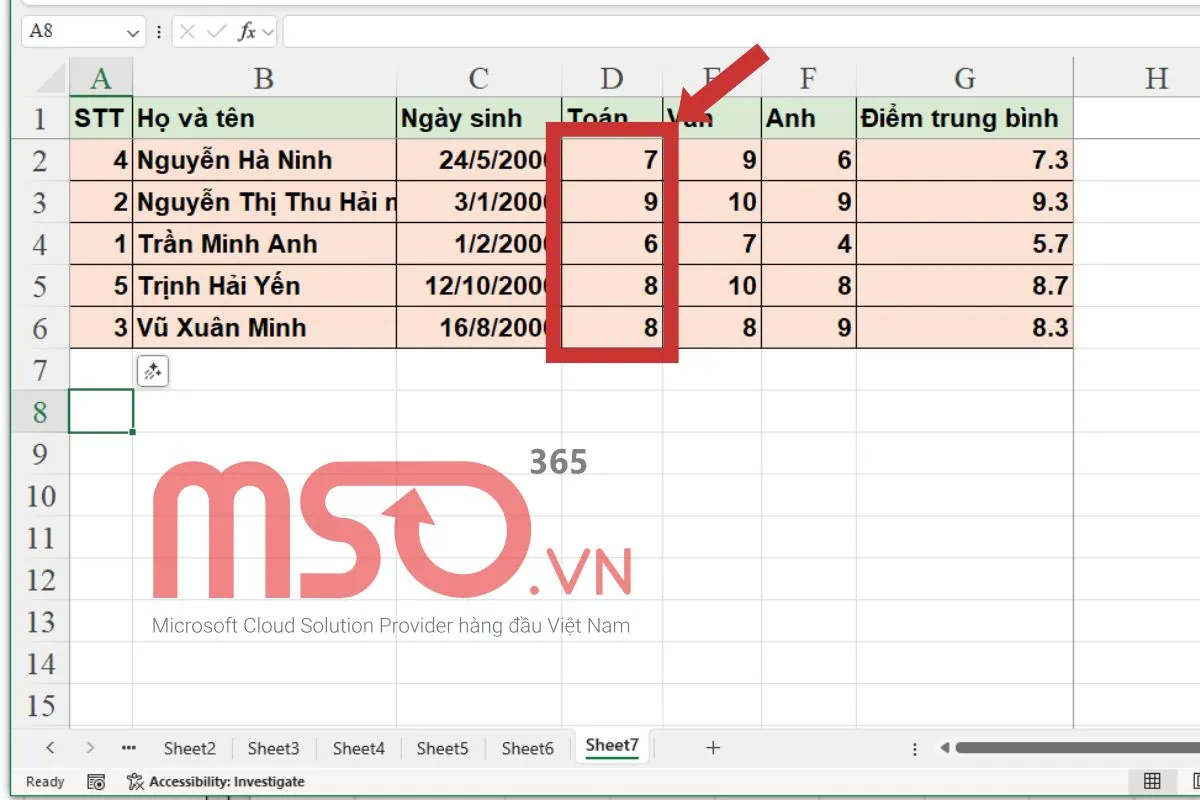
Task: Select the row 4 header
Action: 40,244
